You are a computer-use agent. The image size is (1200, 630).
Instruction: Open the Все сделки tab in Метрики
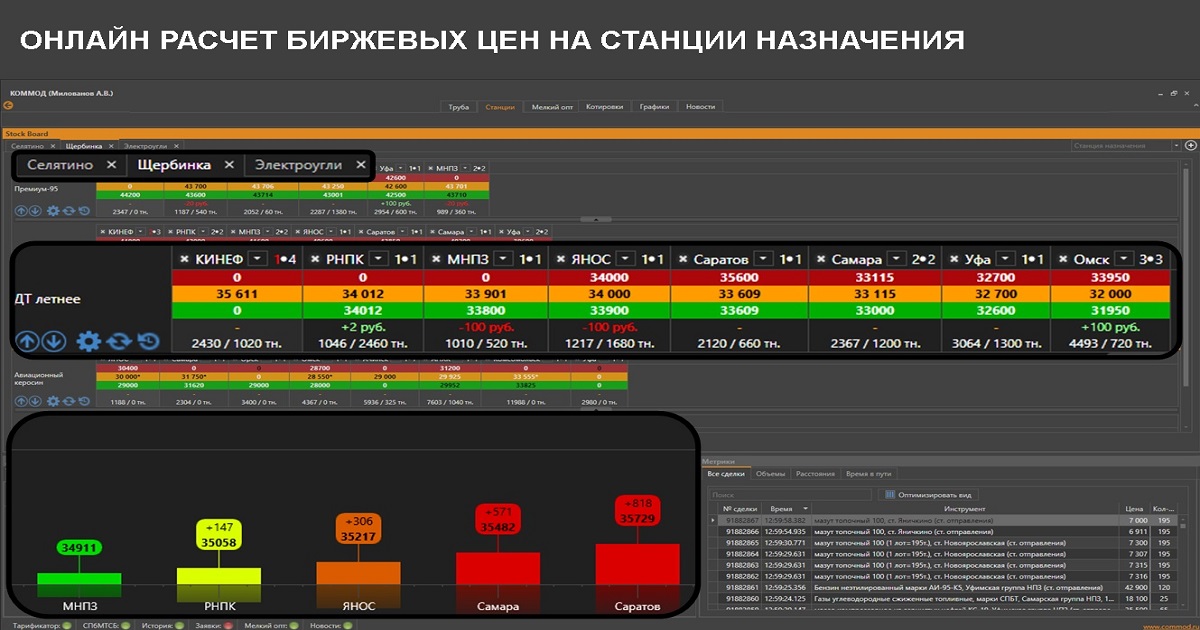[726, 473]
